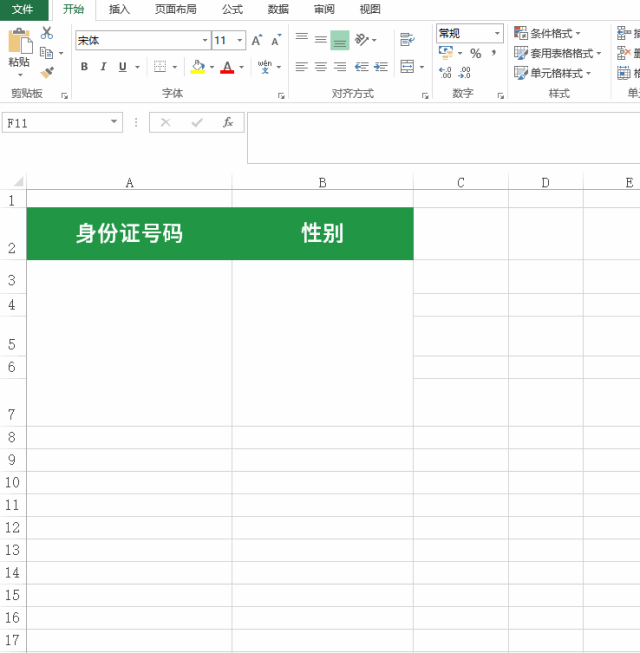Open 单元格样式 cell styles

point(553,73)
